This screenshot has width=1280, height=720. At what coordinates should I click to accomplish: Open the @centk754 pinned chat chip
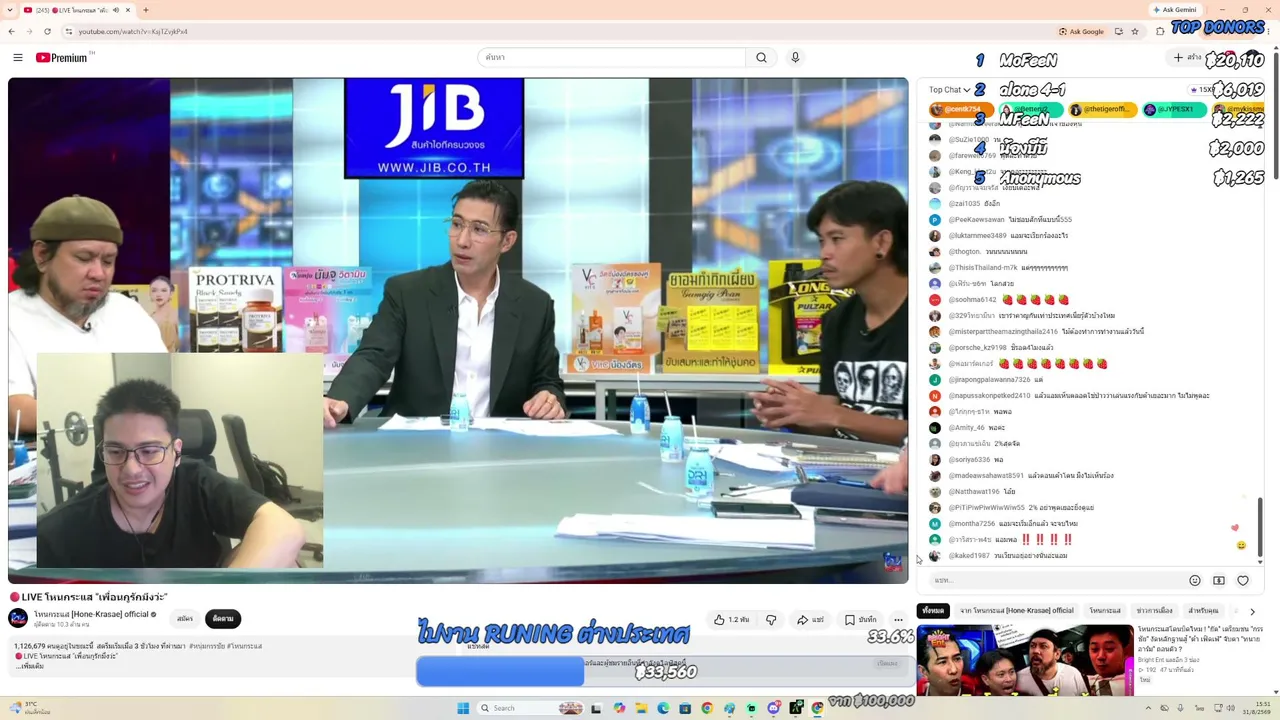tap(961, 109)
